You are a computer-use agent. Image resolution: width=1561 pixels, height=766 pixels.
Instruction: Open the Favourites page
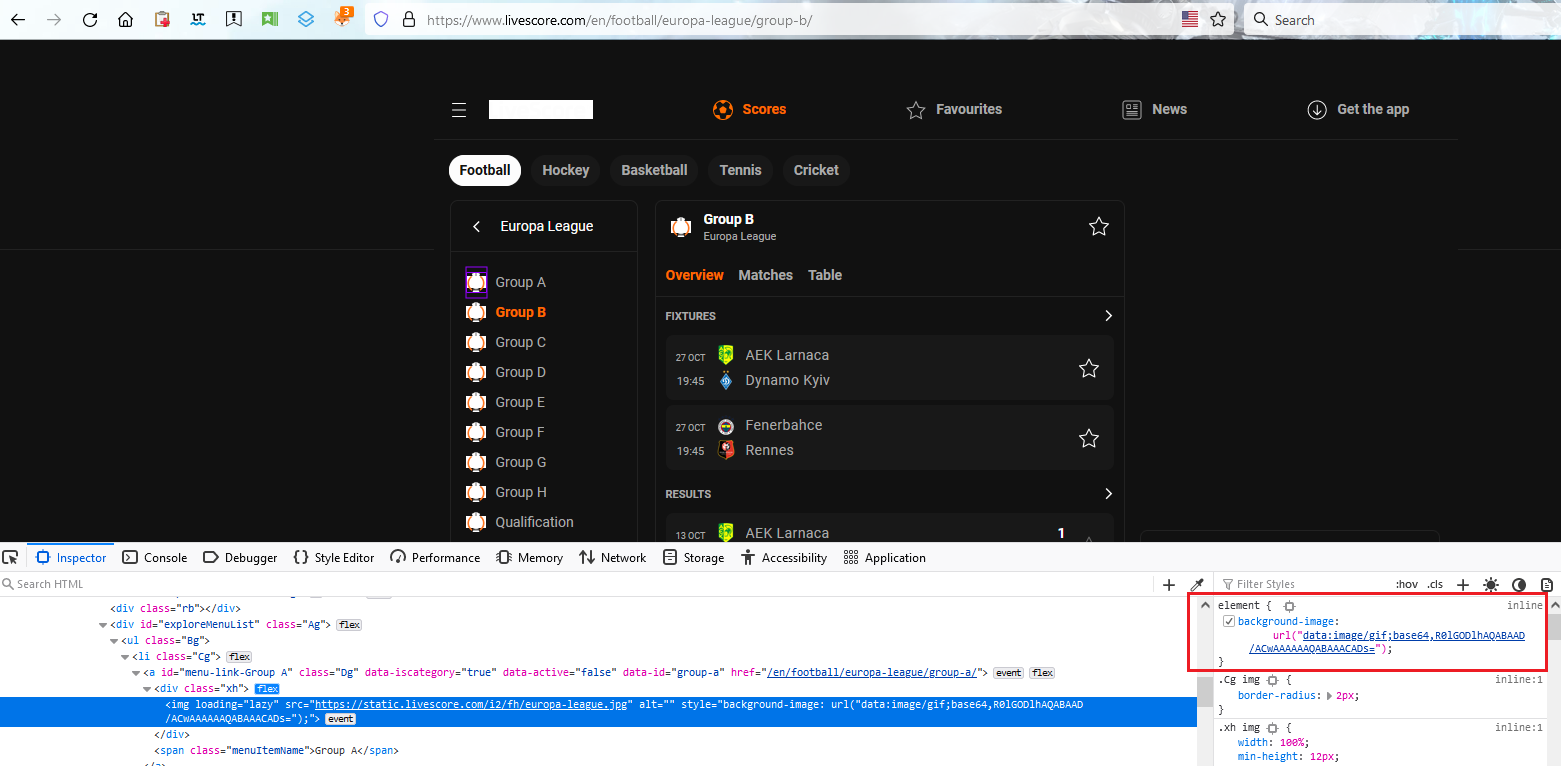tap(953, 110)
